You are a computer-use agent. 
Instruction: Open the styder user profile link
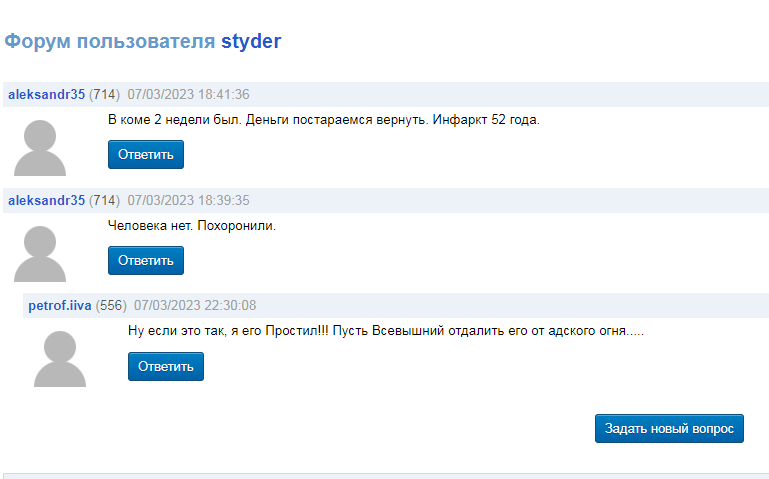[251, 42]
